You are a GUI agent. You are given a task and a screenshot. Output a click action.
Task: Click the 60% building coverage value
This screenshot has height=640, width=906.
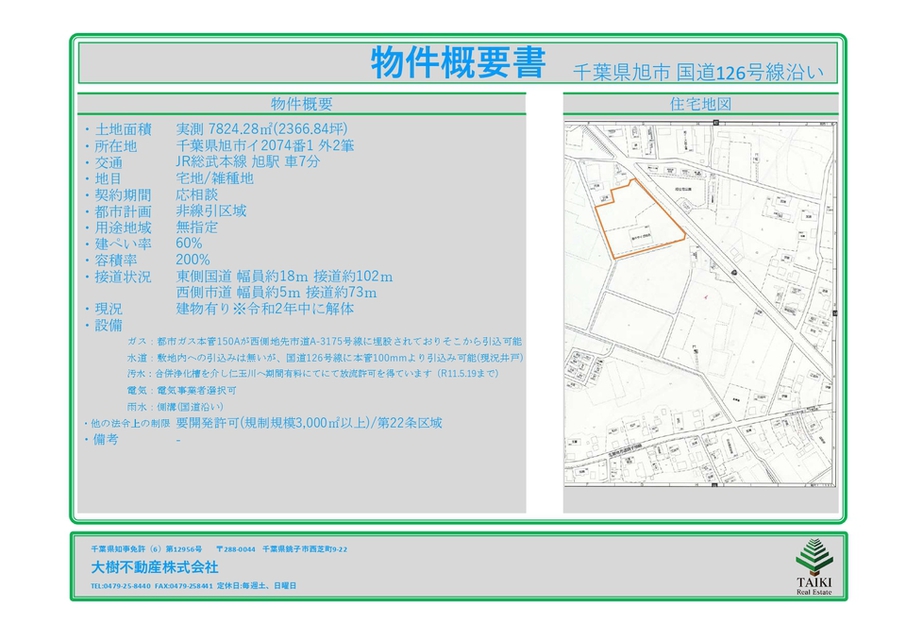[189, 243]
